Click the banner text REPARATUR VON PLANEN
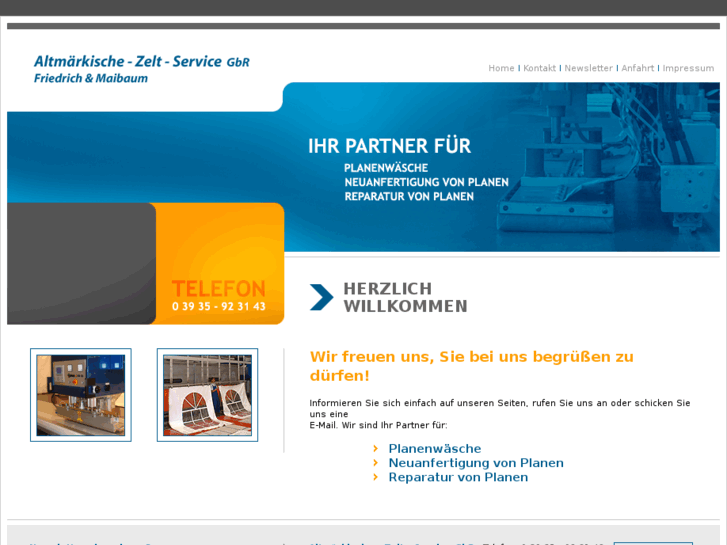 pyautogui.click(x=409, y=197)
